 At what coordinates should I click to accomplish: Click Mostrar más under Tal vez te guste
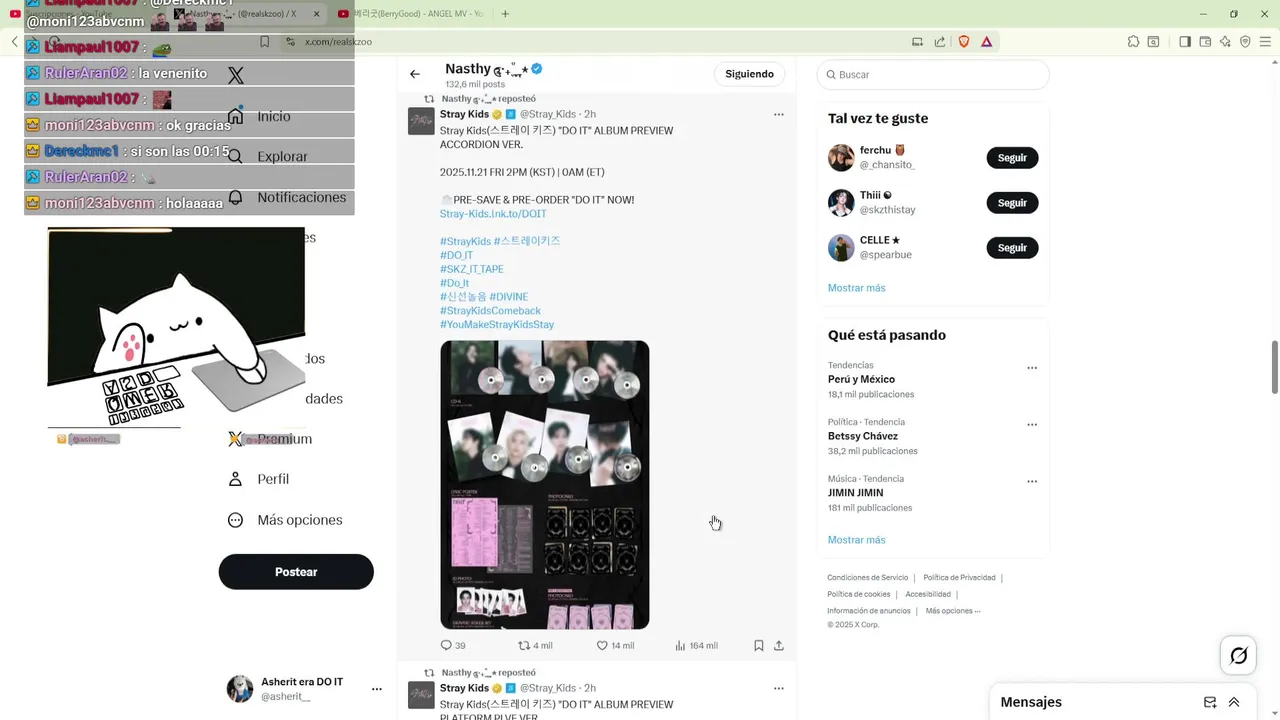pos(856,288)
